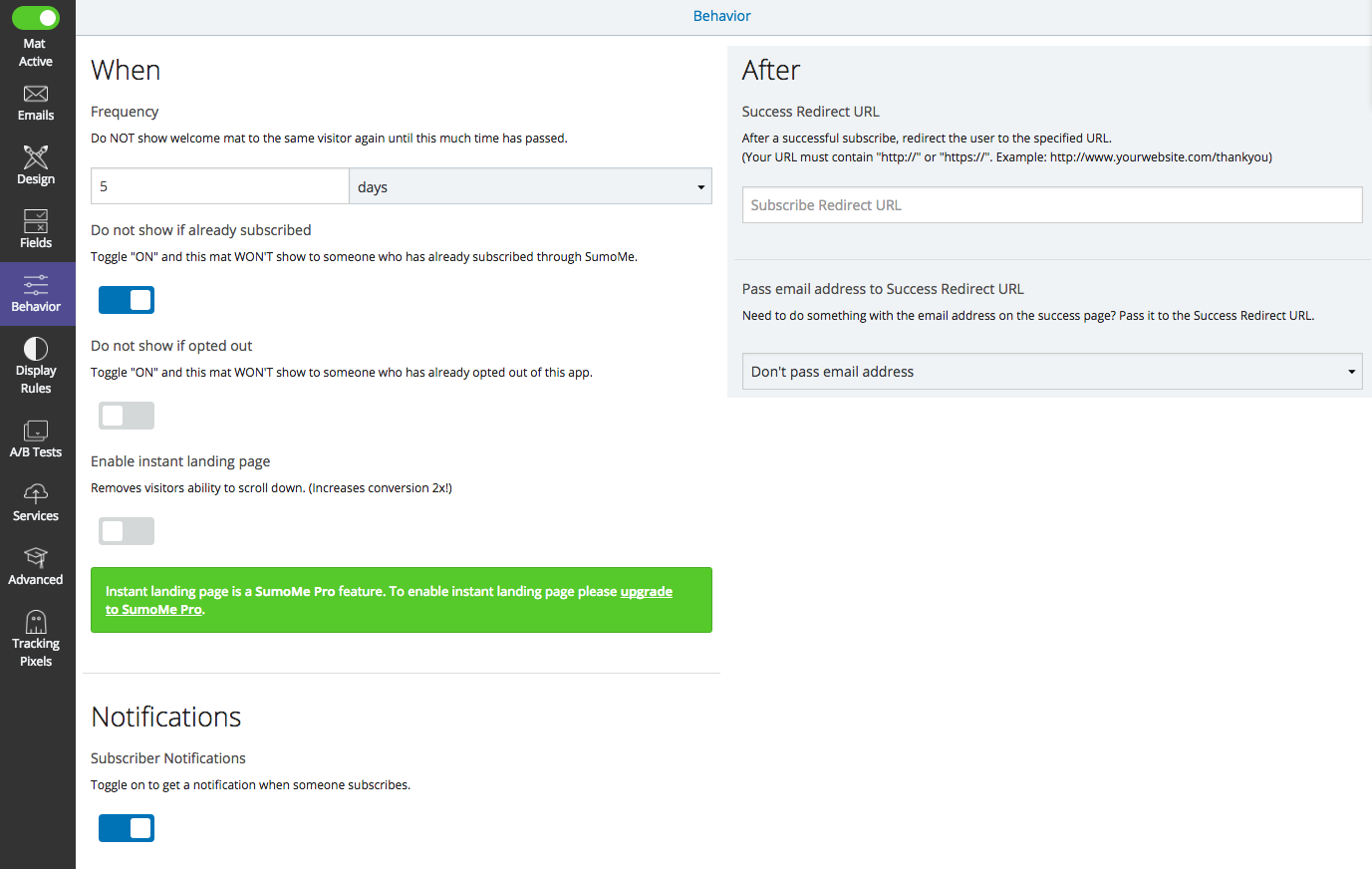This screenshot has height=869, width=1372.
Task: Toggle the Mat Active switch
Action: click(36, 18)
